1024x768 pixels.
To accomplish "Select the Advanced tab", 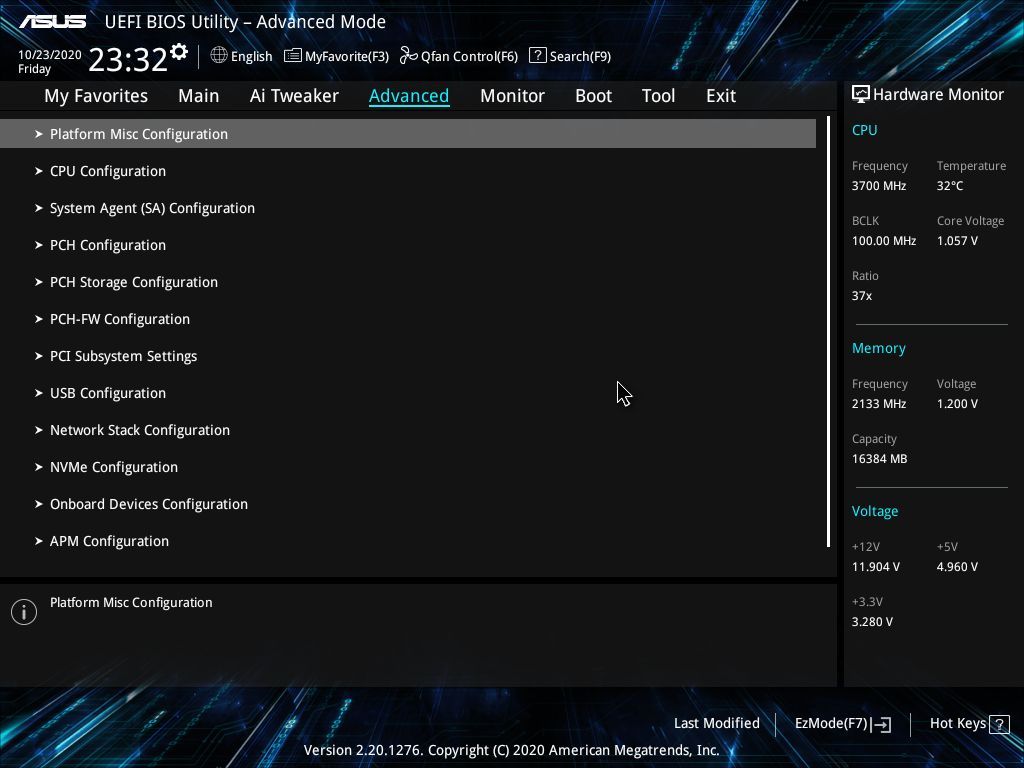I will [x=409, y=96].
